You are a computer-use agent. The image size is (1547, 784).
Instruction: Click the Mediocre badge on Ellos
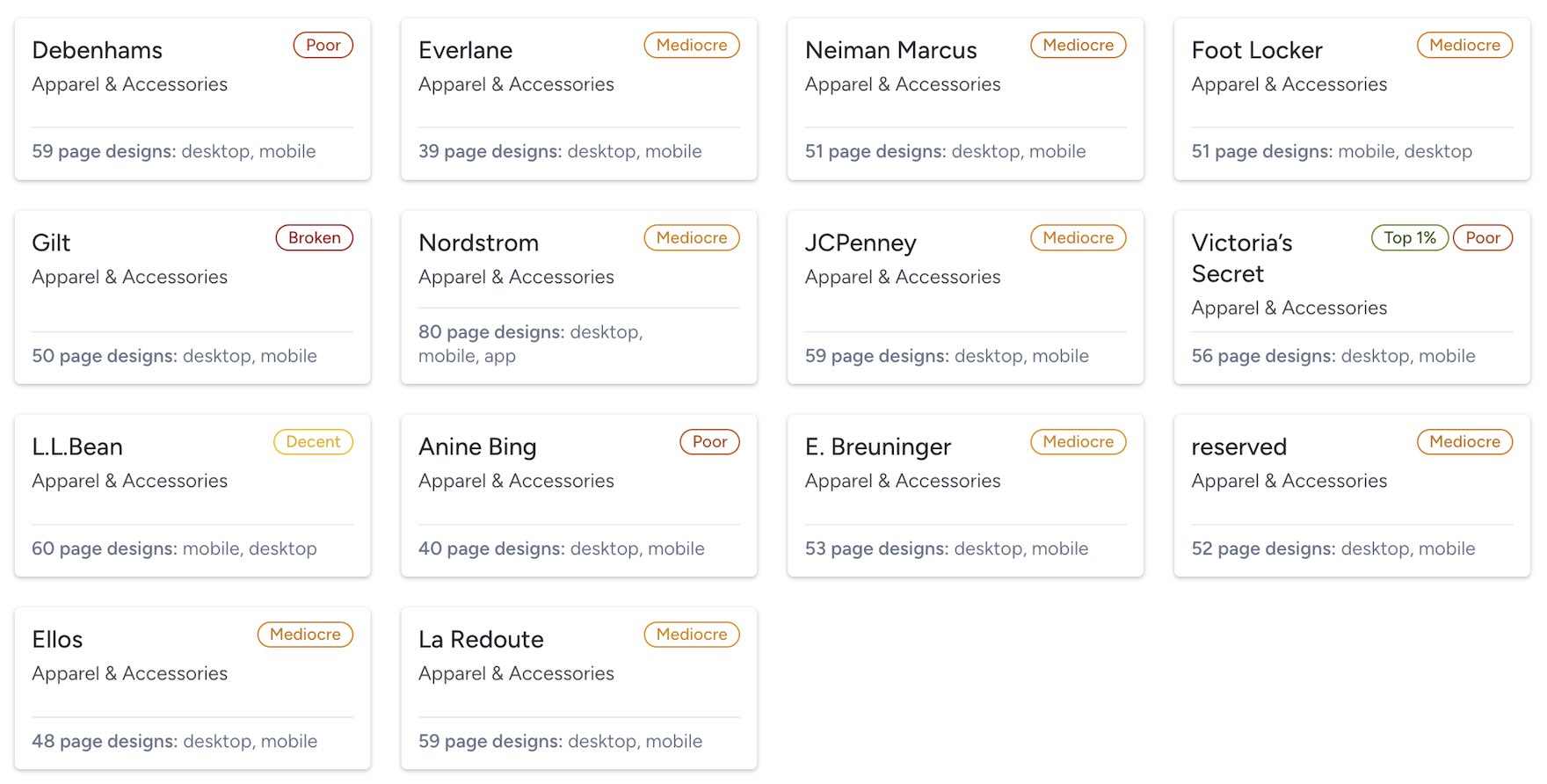305,635
